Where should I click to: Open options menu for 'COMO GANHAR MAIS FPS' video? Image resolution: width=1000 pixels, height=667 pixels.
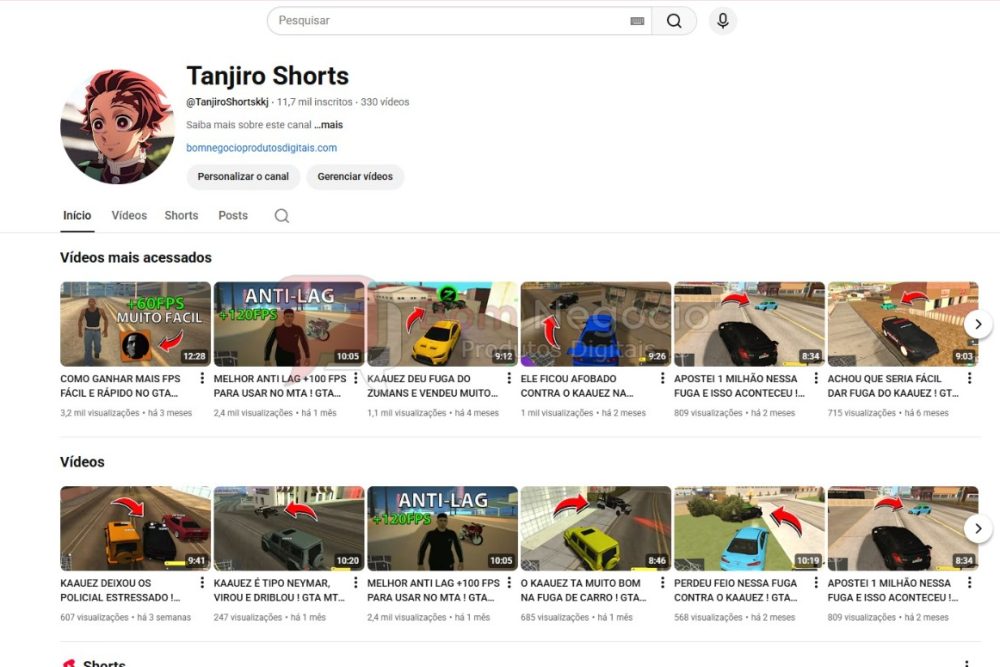pos(203,379)
